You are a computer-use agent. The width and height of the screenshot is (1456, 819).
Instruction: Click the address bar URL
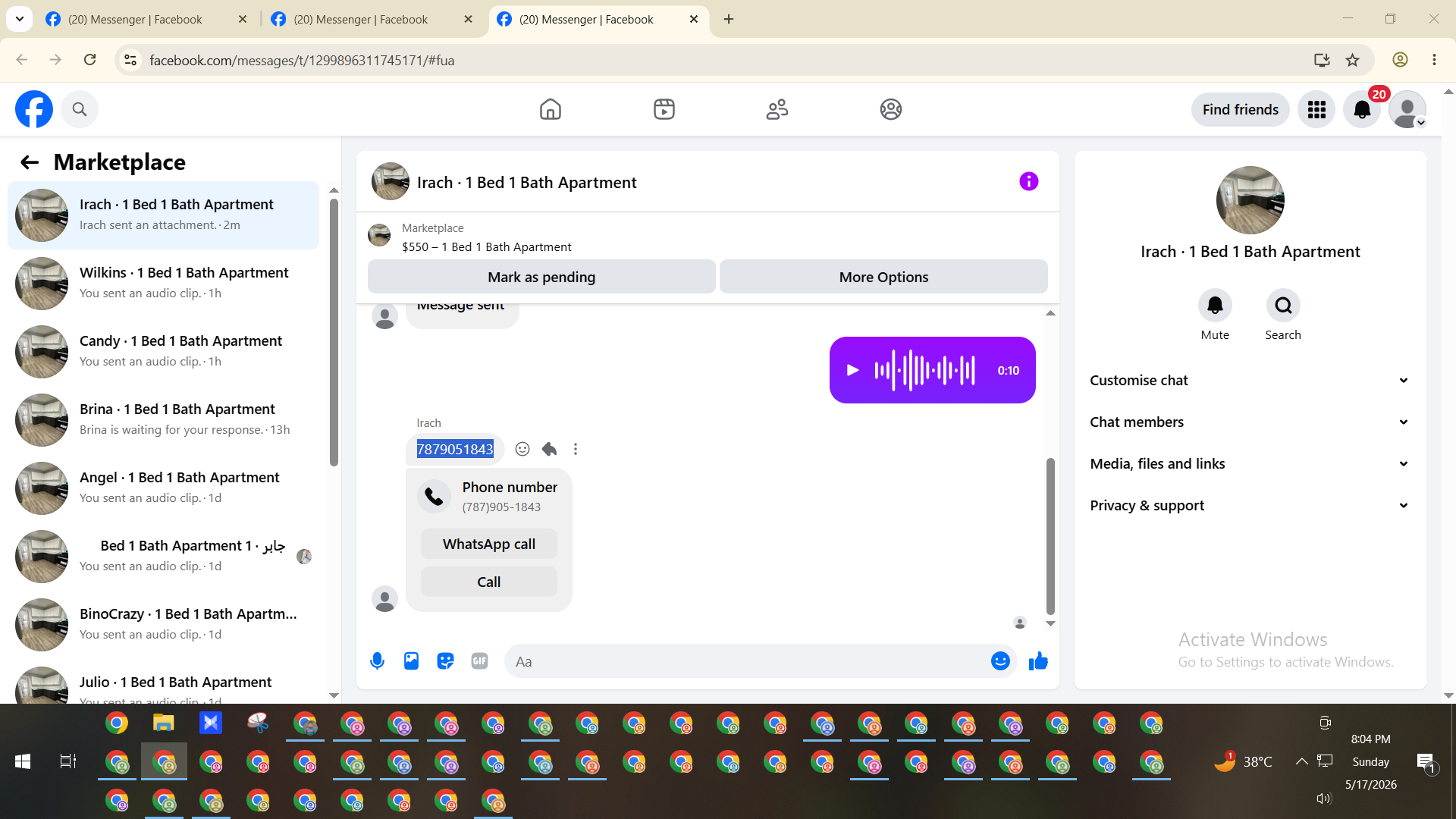[302, 60]
